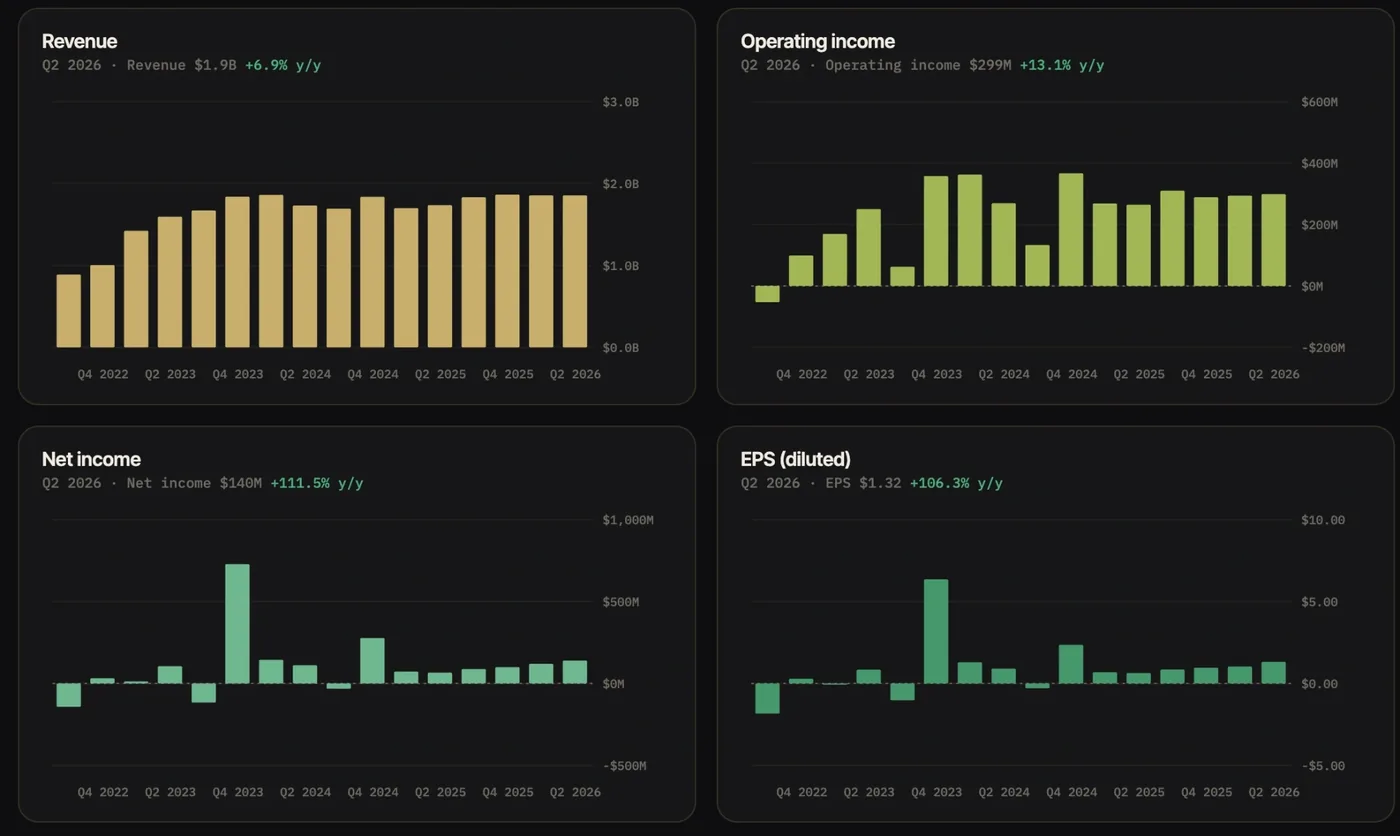The image size is (1400, 836).
Task: Select the Q4 2024 bar in Net income chart
Action: tap(372, 661)
